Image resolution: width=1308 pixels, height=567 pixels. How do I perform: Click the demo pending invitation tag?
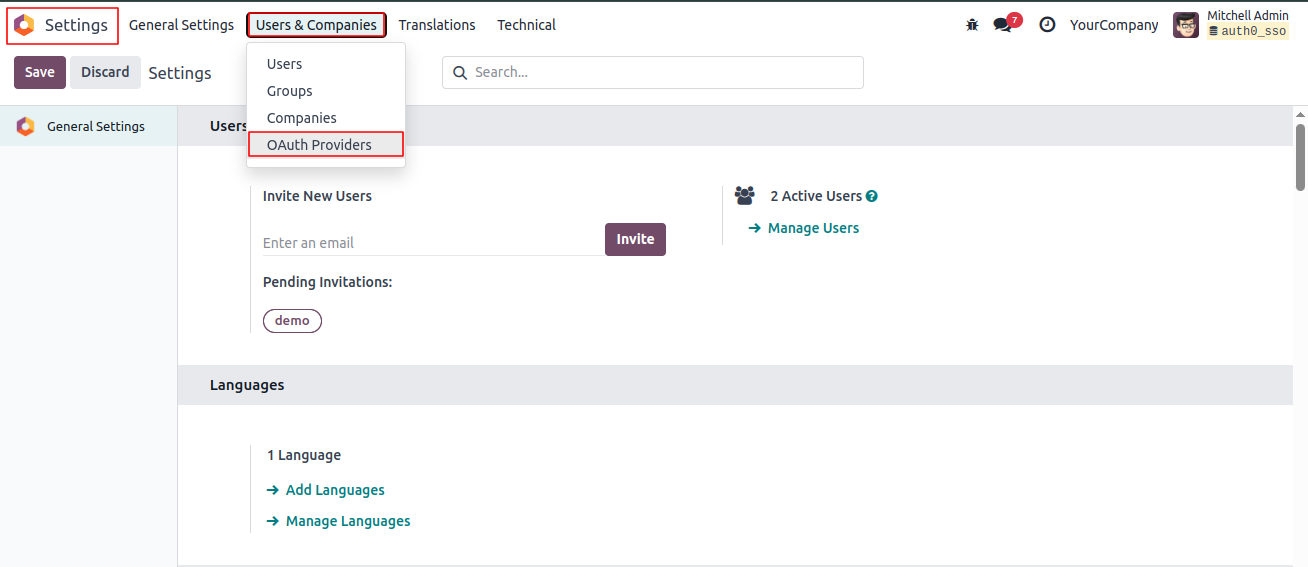click(x=292, y=321)
